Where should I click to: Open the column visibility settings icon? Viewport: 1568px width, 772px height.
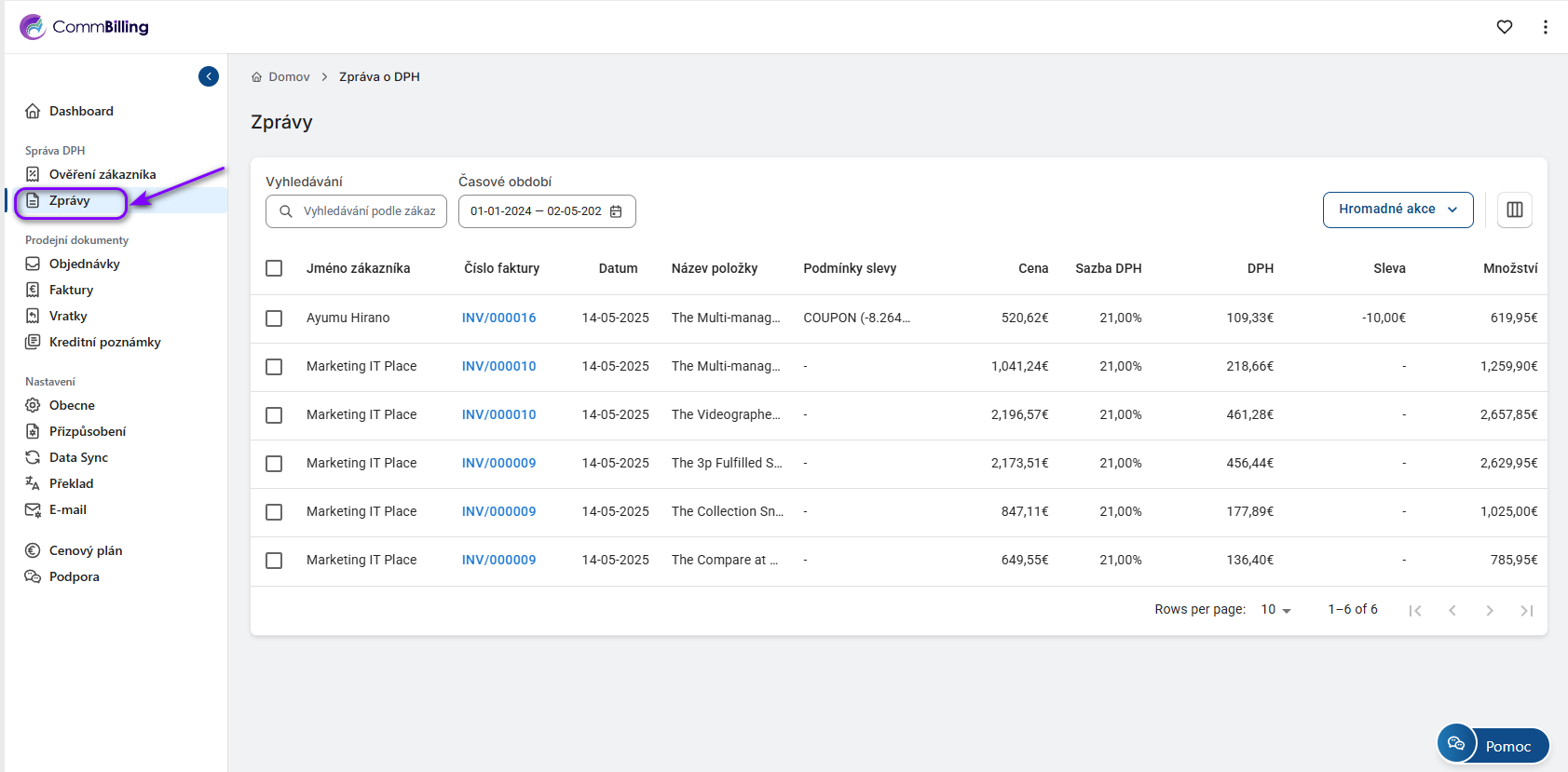pyautogui.click(x=1514, y=210)
